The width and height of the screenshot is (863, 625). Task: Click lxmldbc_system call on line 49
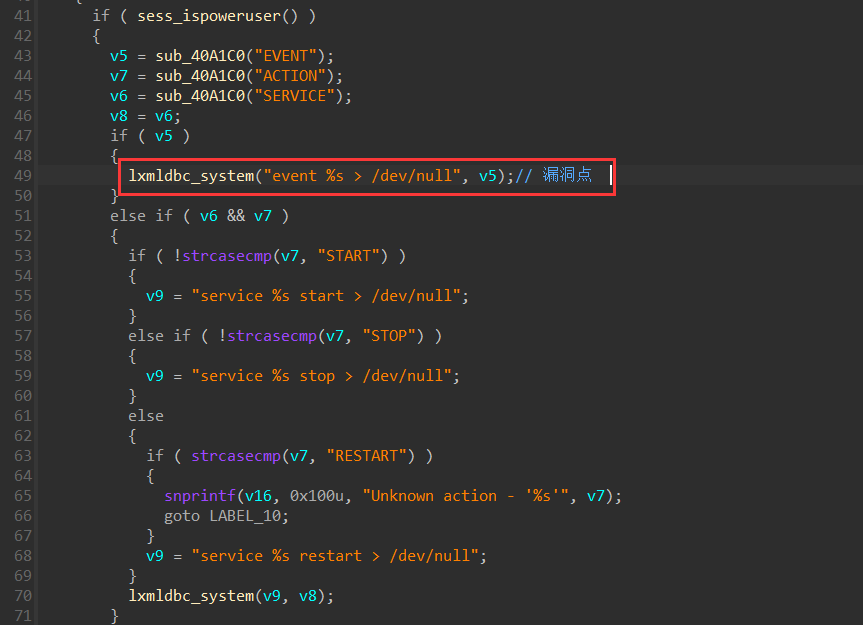point(191,176)
